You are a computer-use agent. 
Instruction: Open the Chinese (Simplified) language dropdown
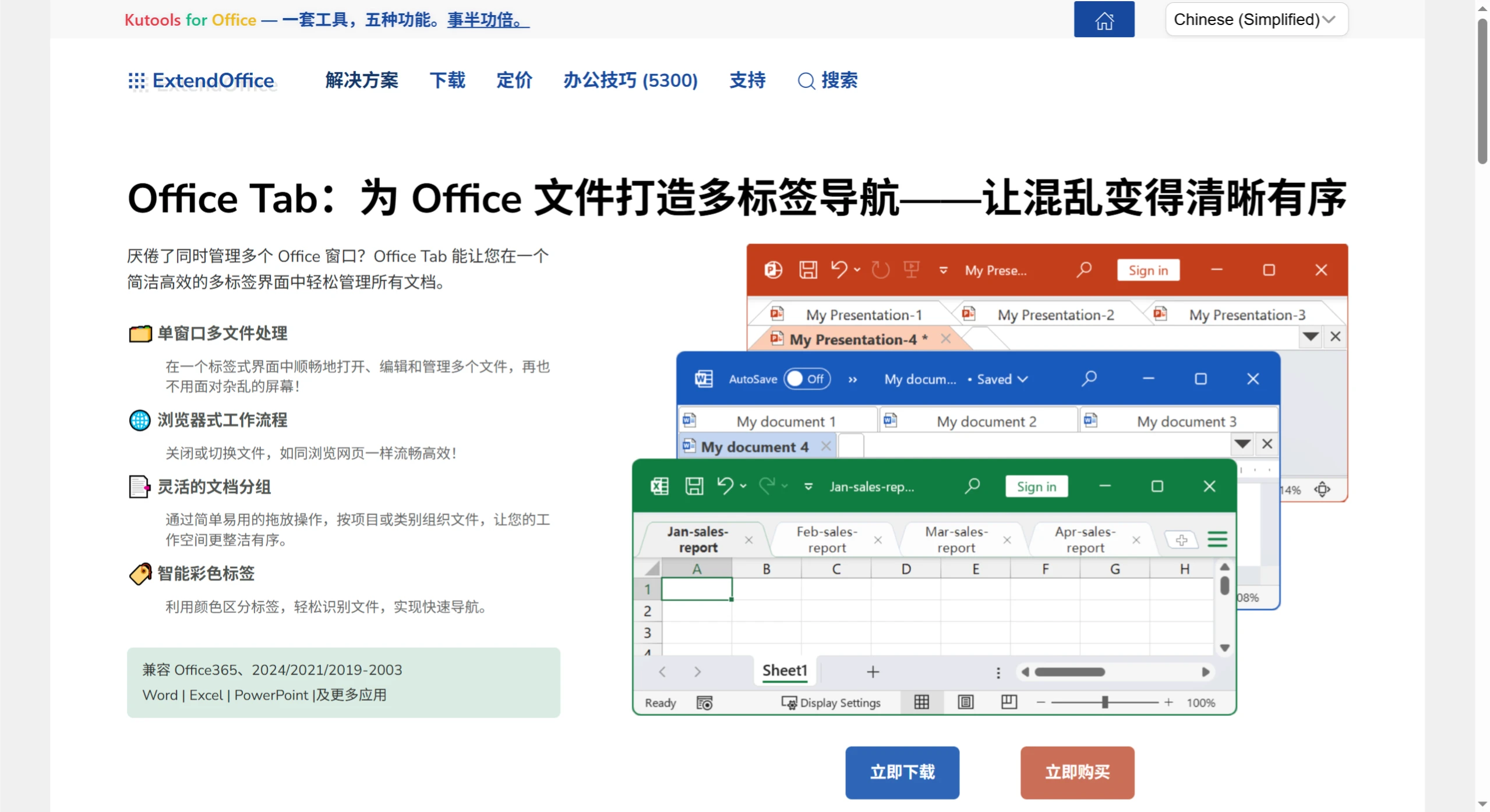[x=1256, y=19]
